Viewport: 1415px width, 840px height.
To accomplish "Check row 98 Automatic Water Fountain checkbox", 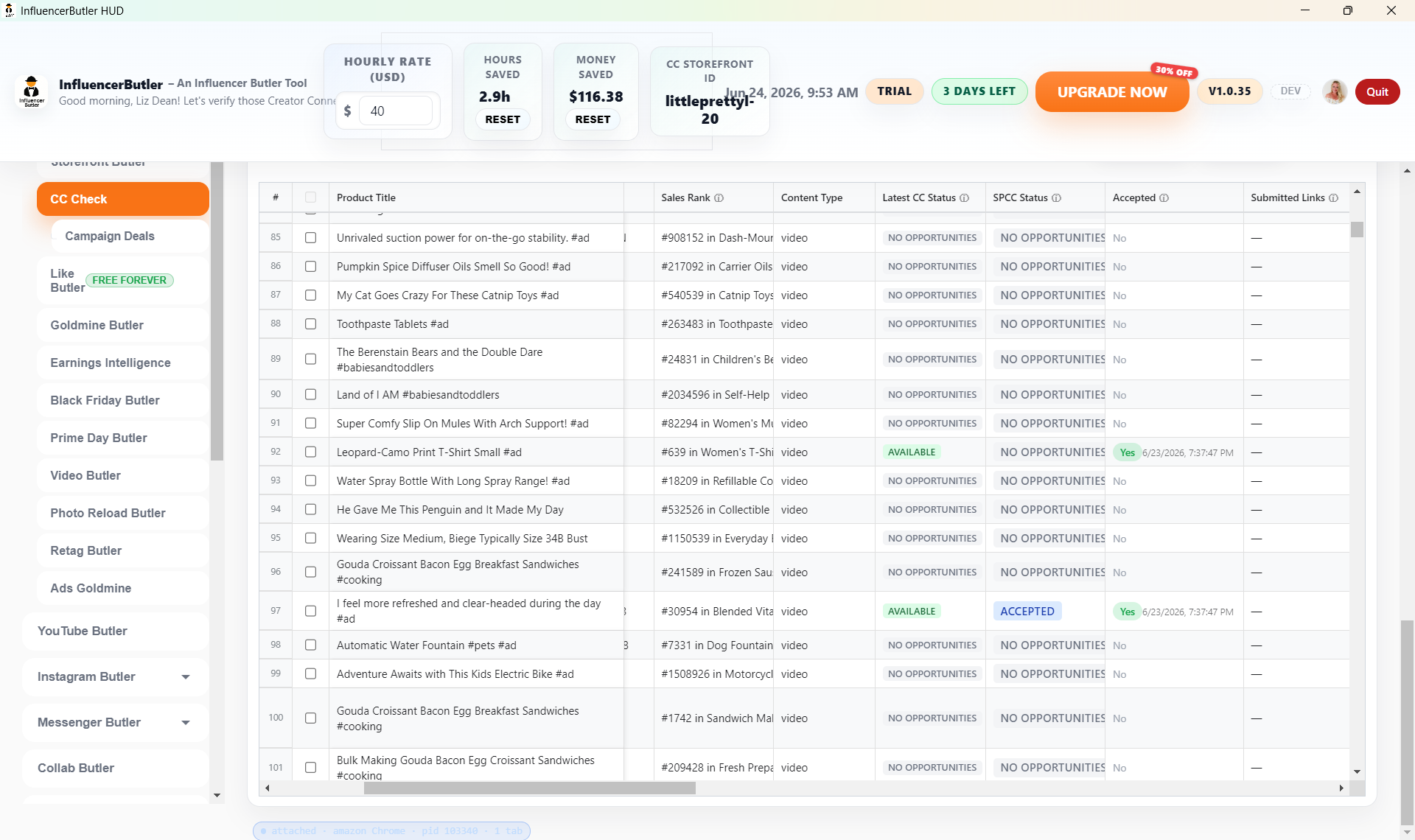I will [310, 645].
